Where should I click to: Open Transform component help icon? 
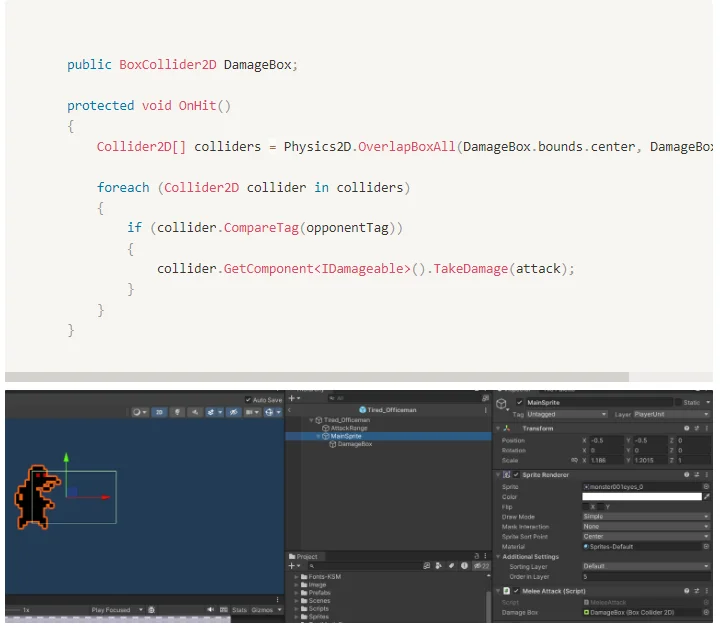[686, 428]
